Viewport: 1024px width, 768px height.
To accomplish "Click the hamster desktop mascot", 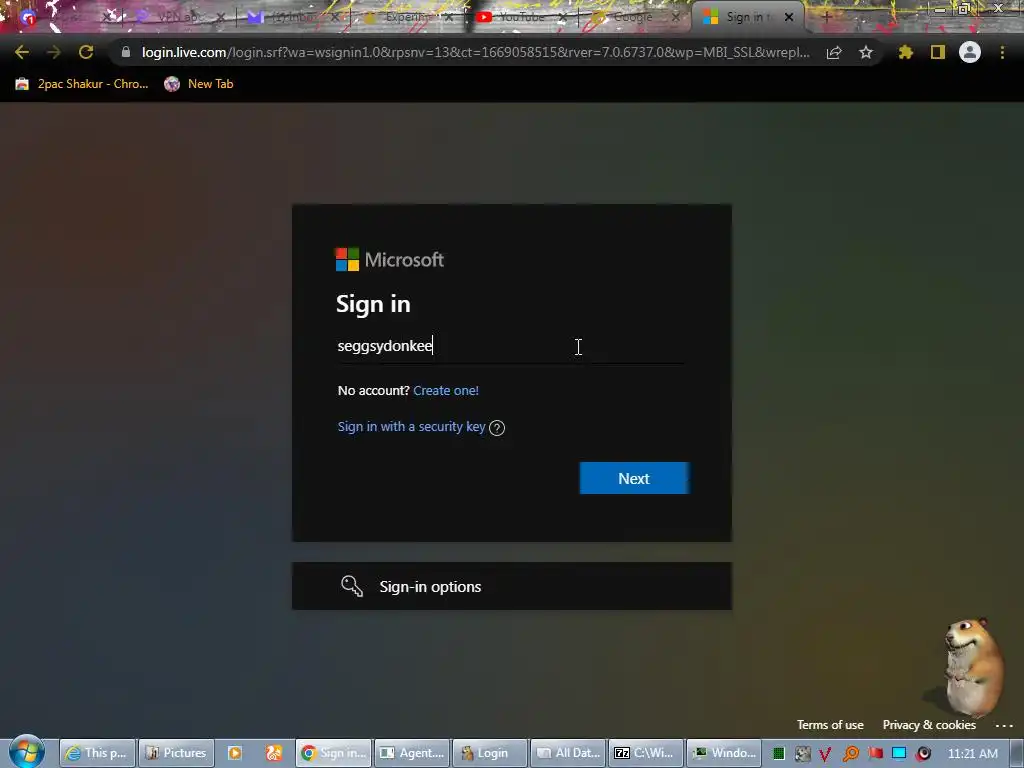I will click(x=971, y=667).
